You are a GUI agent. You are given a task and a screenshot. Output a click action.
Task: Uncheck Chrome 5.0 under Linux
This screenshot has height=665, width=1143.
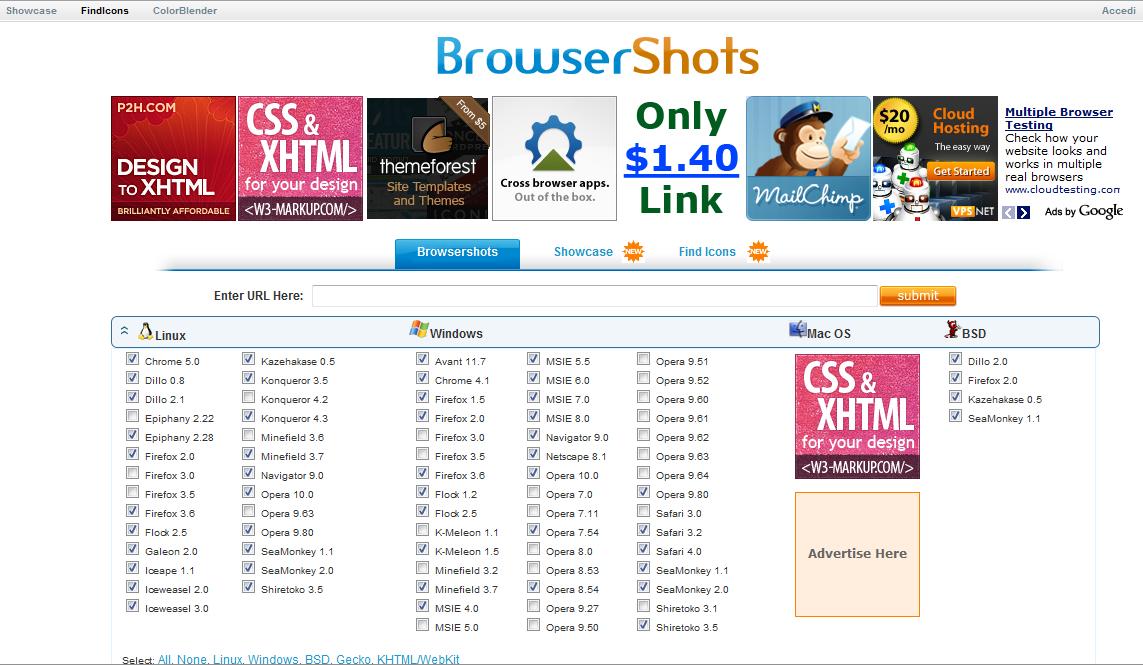(x=132, y=359)
